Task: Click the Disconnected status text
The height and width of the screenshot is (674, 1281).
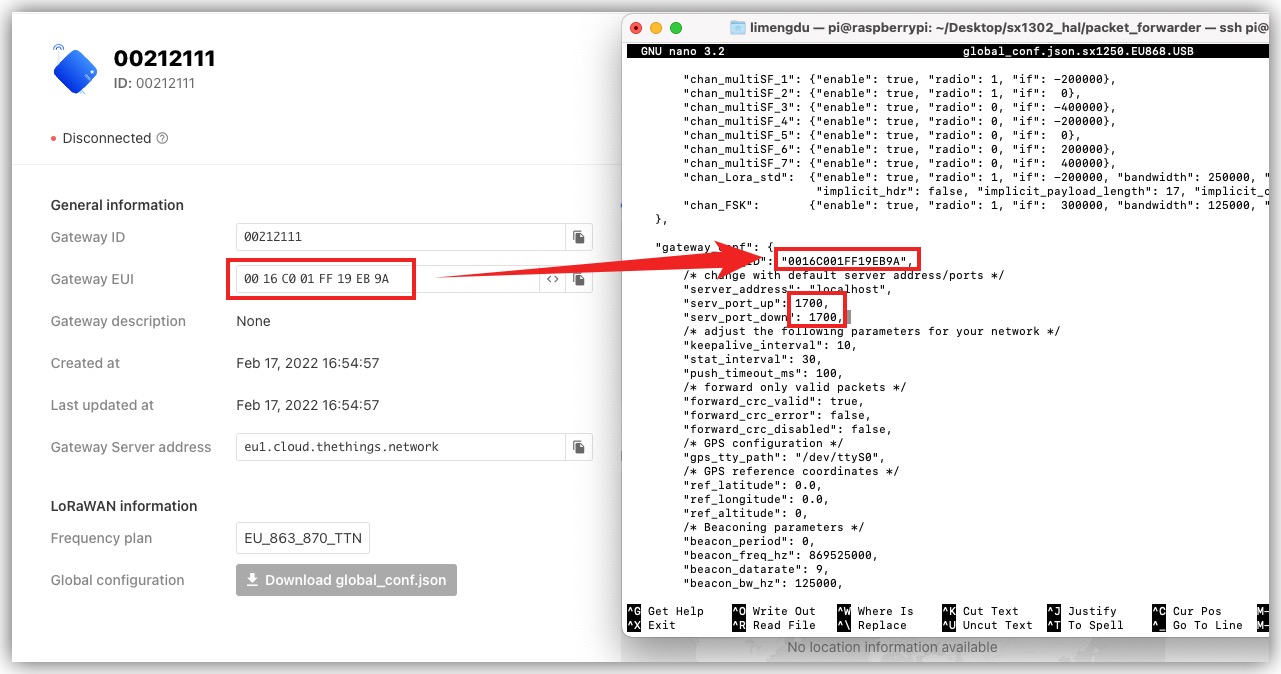Action: click(x=107, y=138)
